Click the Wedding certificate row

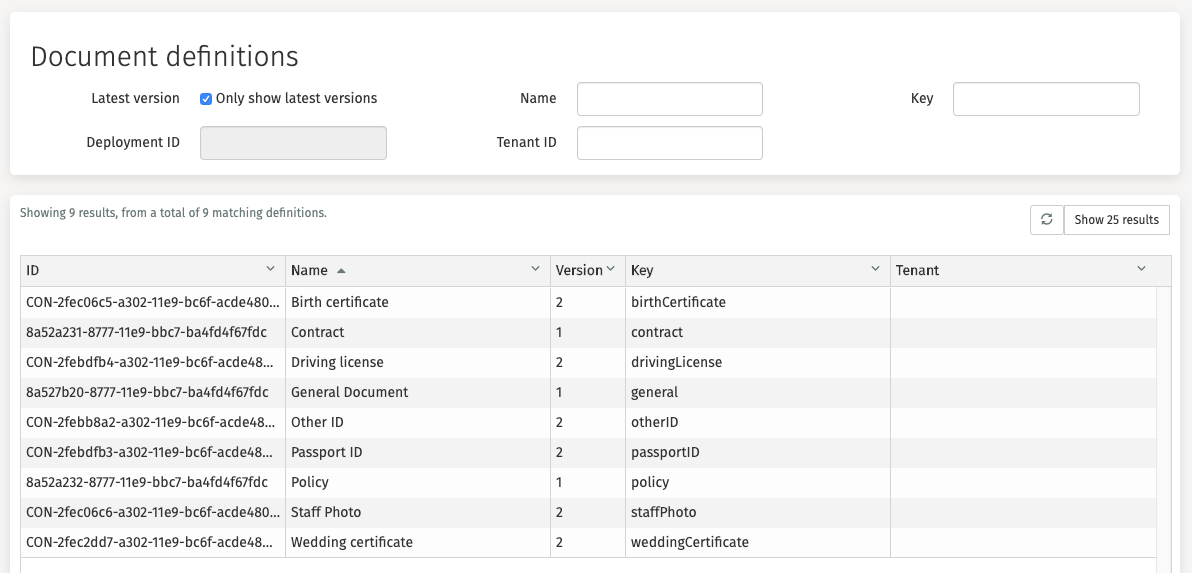351,542
